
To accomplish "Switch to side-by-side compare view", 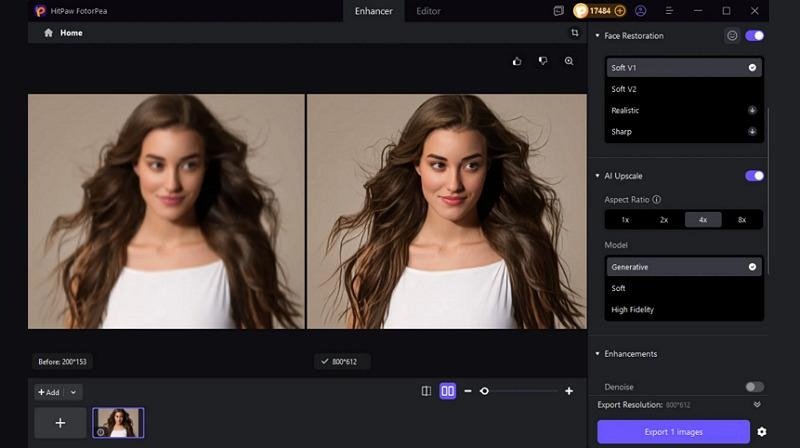I will point(447,391).
